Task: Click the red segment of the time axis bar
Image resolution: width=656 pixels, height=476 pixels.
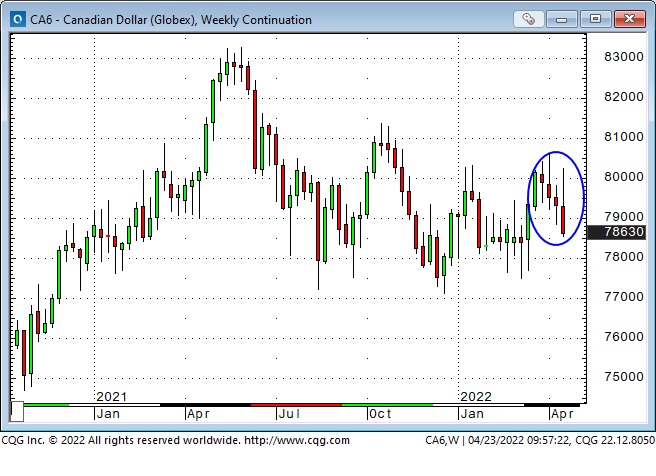Action: [296, 405]
